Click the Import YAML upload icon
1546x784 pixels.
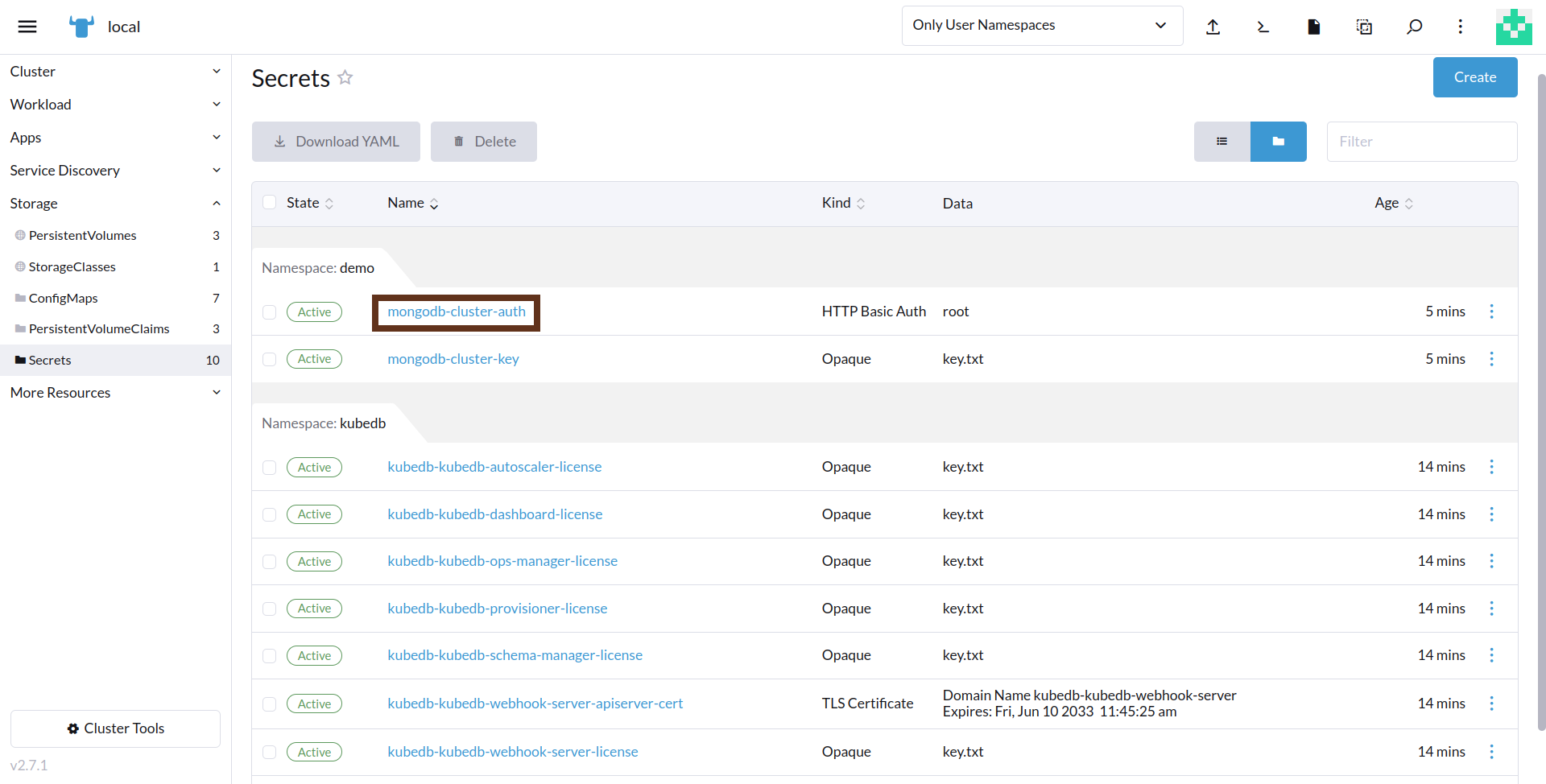(x=1213, y=27)
